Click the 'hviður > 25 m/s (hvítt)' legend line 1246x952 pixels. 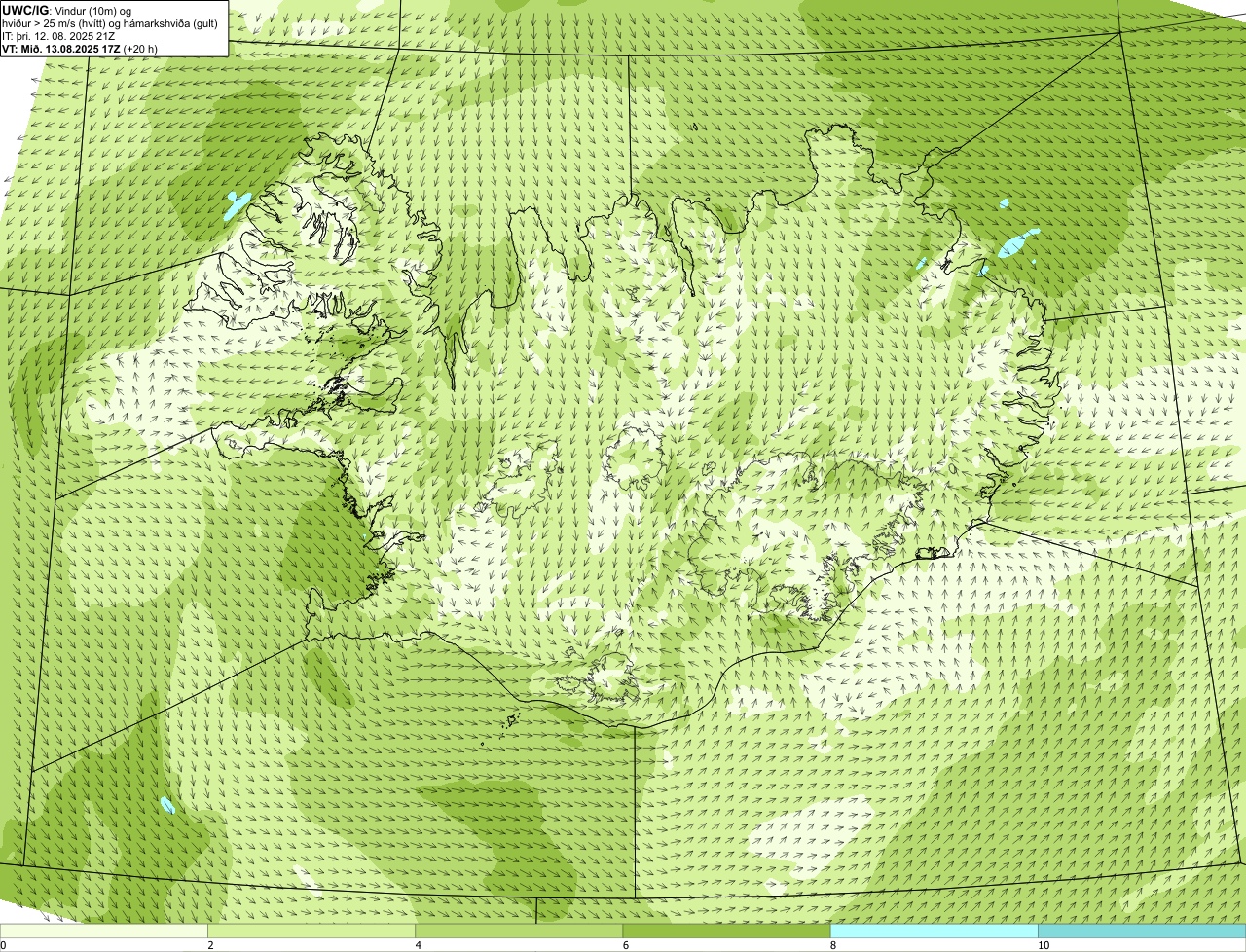[x=110, y=23]
